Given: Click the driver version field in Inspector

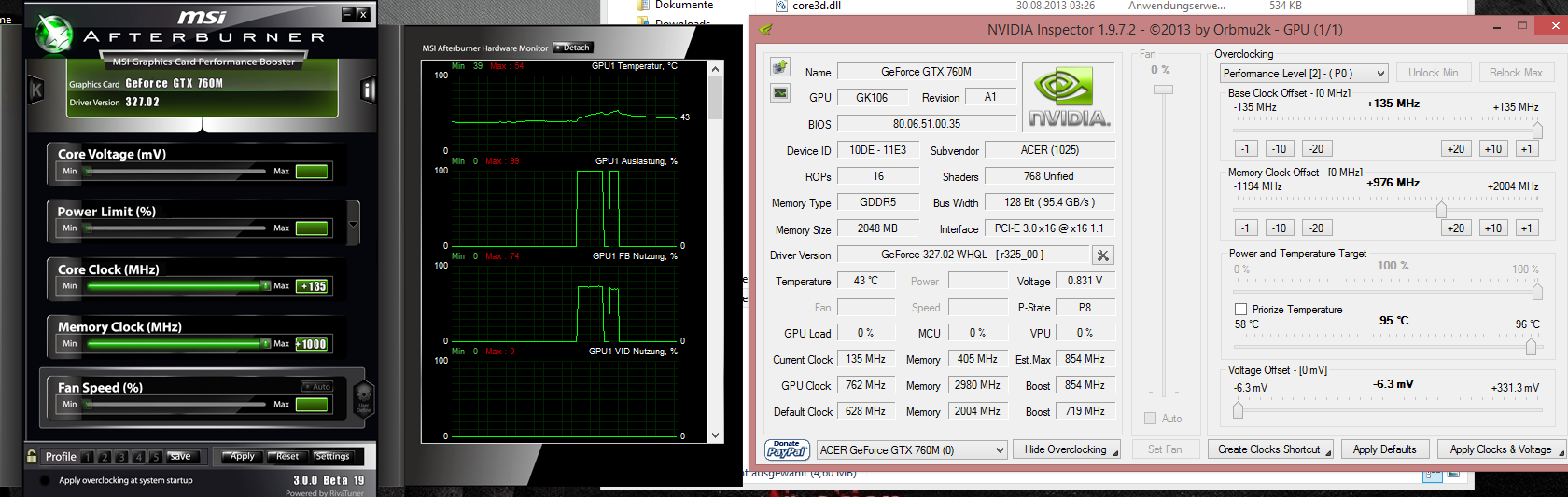Looking at the screenshot, I should coord(962,255).
